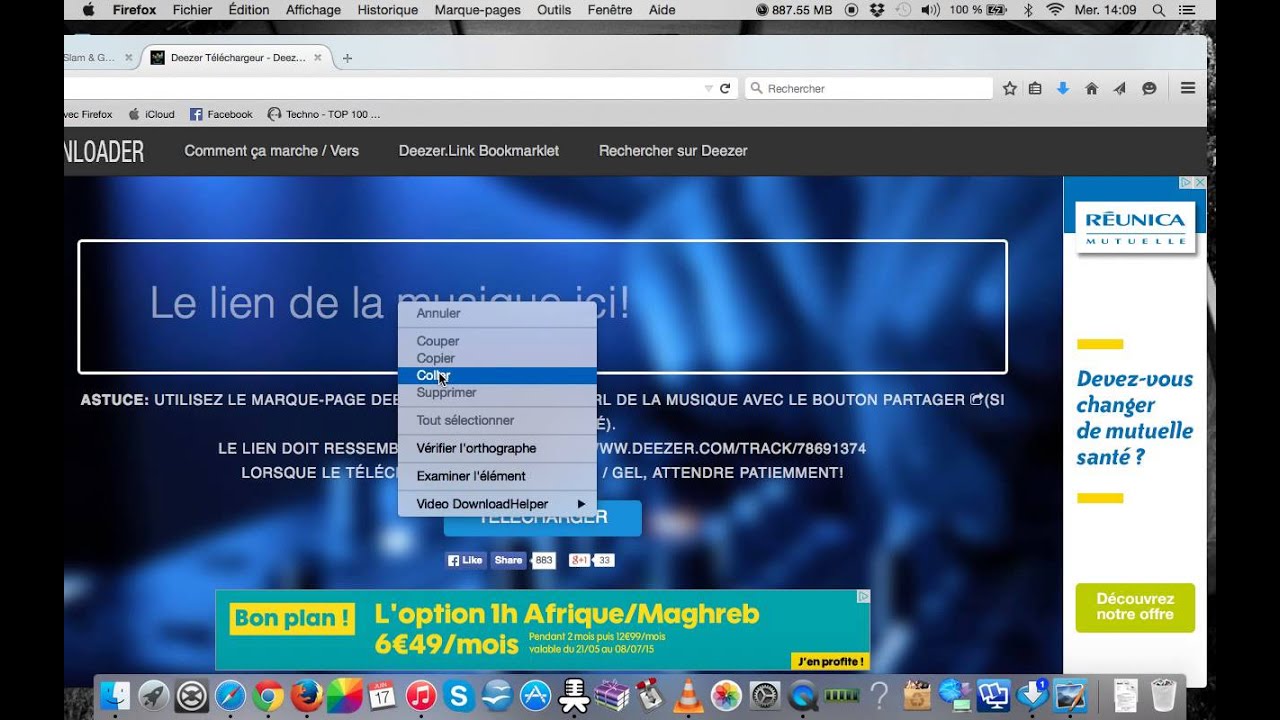Open Spotlight search magnifier
This screenshot has height=720, width=1280.
click(x=1158, y=10)
